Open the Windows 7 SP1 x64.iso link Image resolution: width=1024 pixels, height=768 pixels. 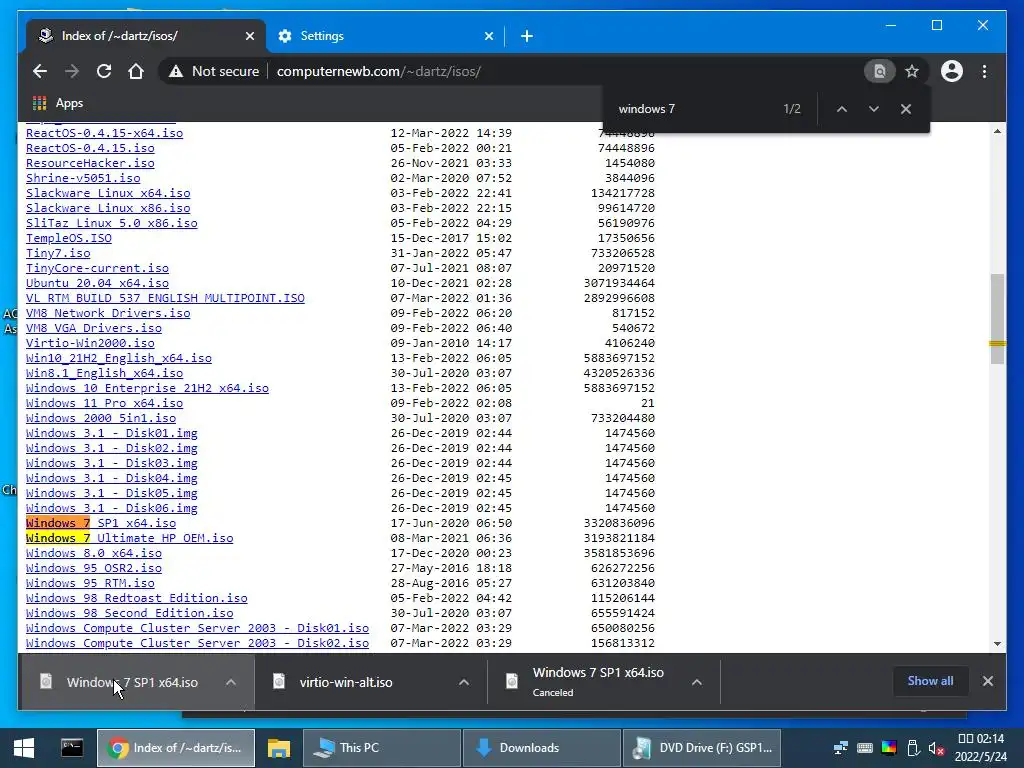101,523
